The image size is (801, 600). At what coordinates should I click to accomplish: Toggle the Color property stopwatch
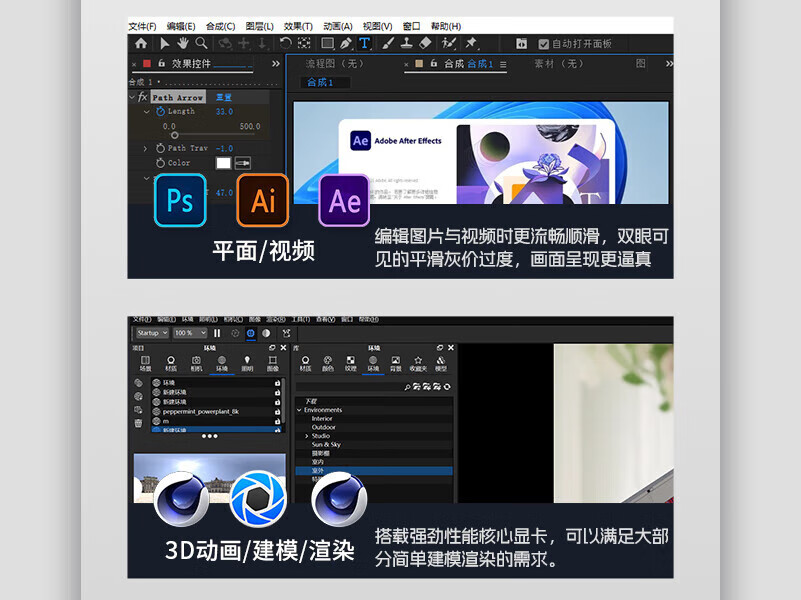(160, 163)
